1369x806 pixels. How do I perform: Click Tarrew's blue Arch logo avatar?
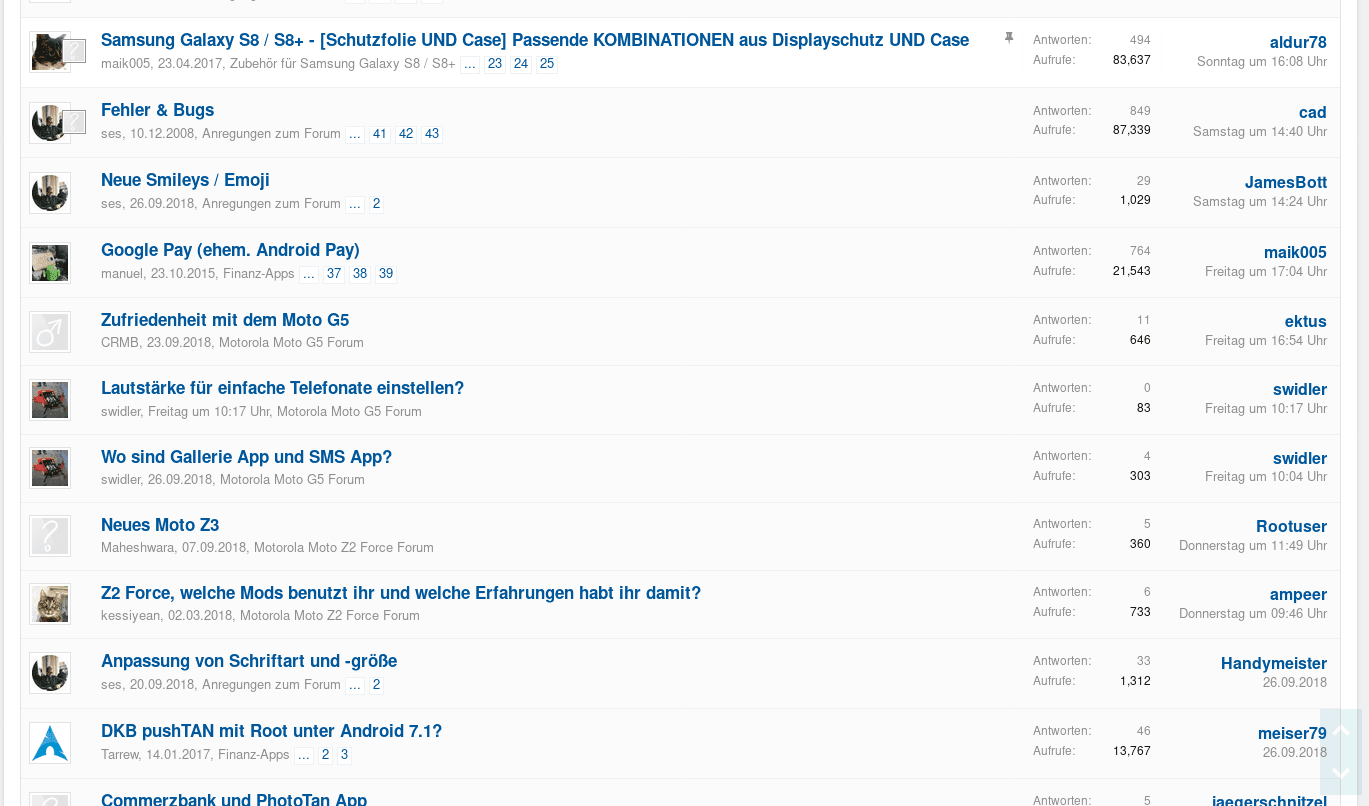coord(50,743)
